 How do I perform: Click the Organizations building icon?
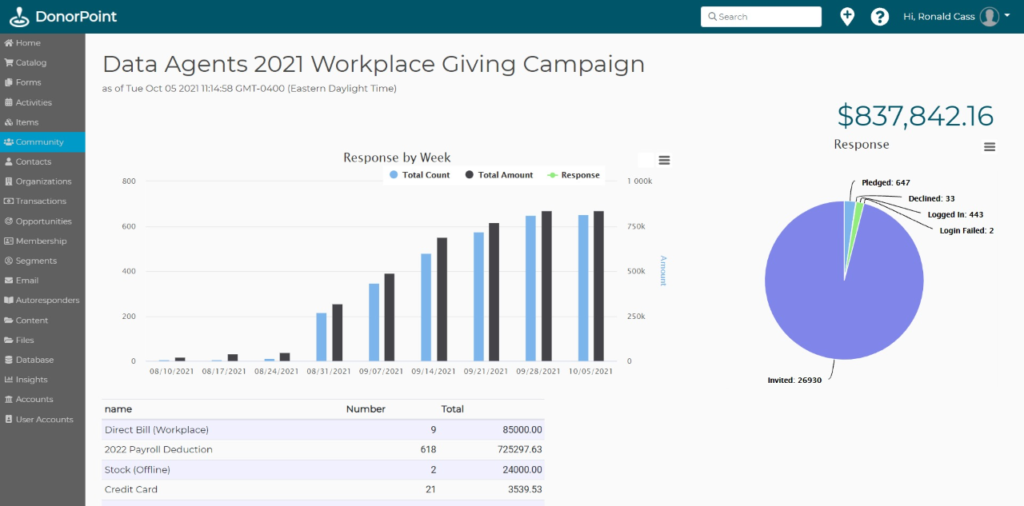[8, 182]
